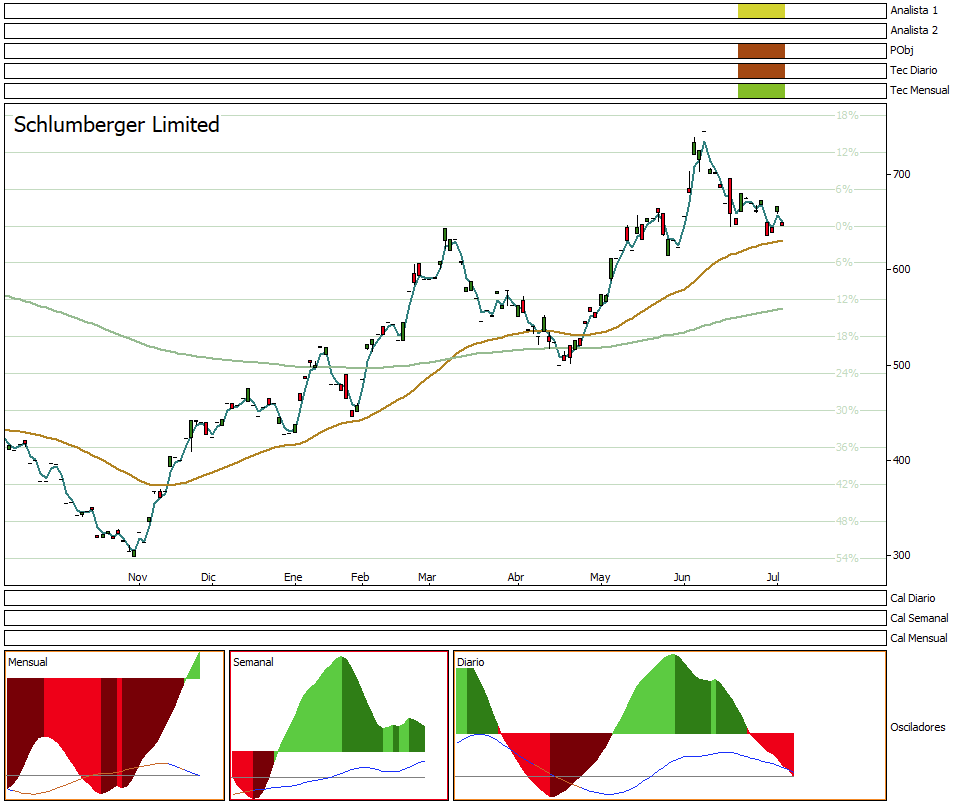Select the Cal Diario row label
The image size is (955, 804).
(x=912, y=599)
